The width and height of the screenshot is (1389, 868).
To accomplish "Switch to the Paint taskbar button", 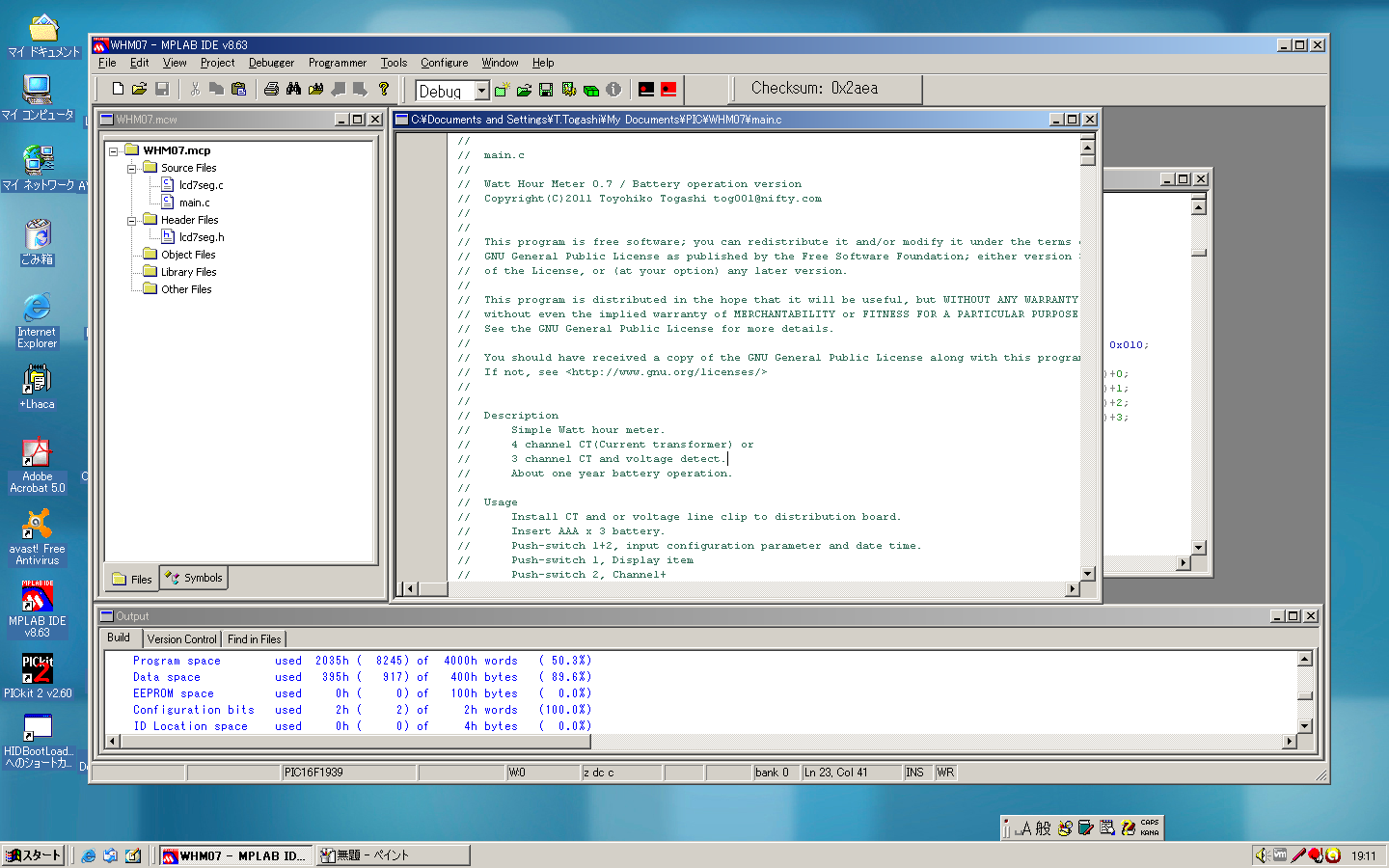I will (x=393, y=855).
